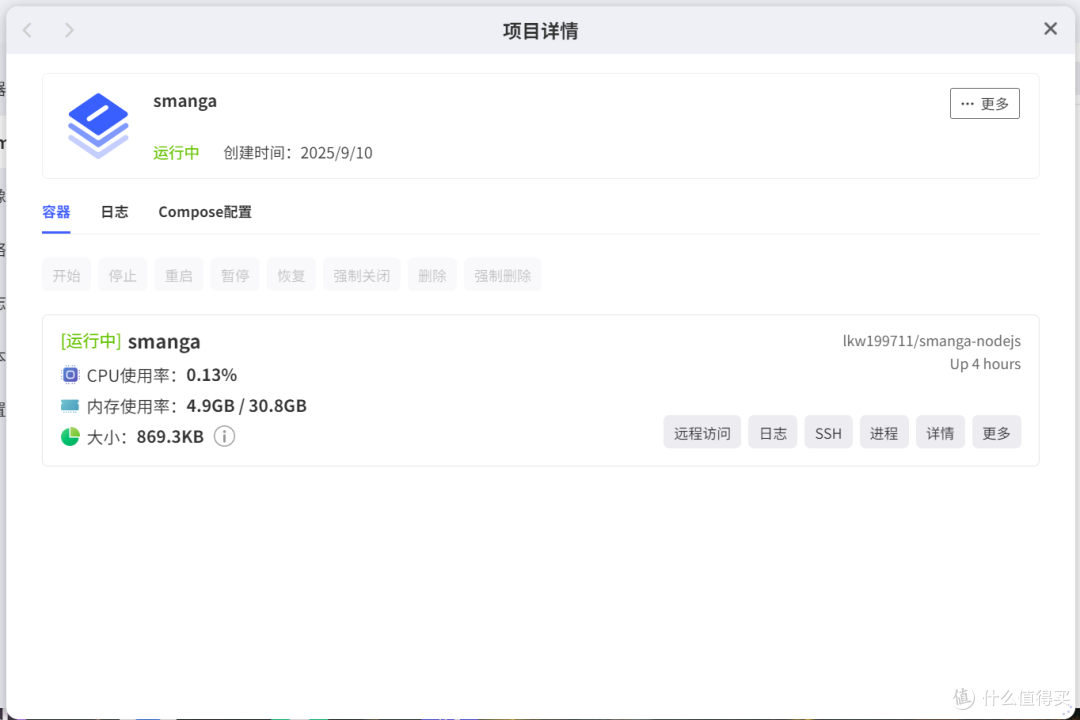View 进程 of the smanga container
This screenshot has width=1080, height=720.
click(x=884, y=432)
